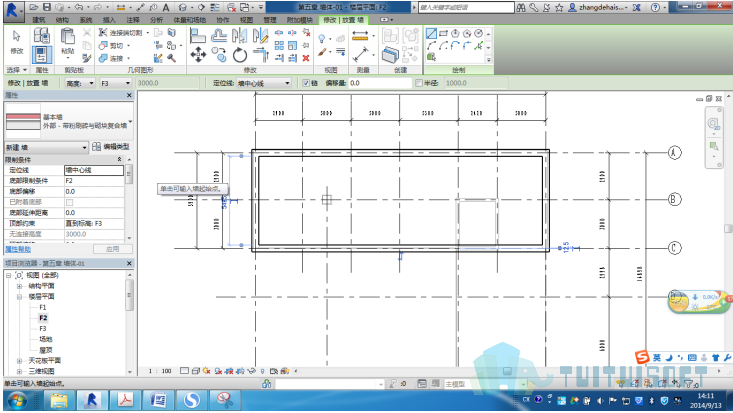The image size is (733, 413).
Task: Select the Mirror Draw Axis tool
Action: pos(260,36)
